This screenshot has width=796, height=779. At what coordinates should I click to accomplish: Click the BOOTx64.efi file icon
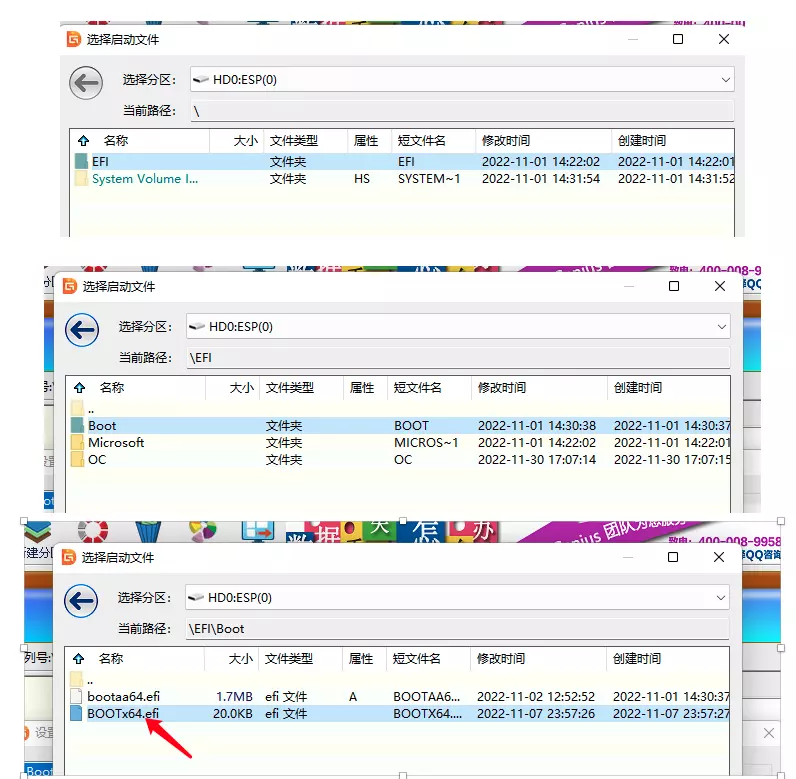pyautogui.click(x=77, y=713)
